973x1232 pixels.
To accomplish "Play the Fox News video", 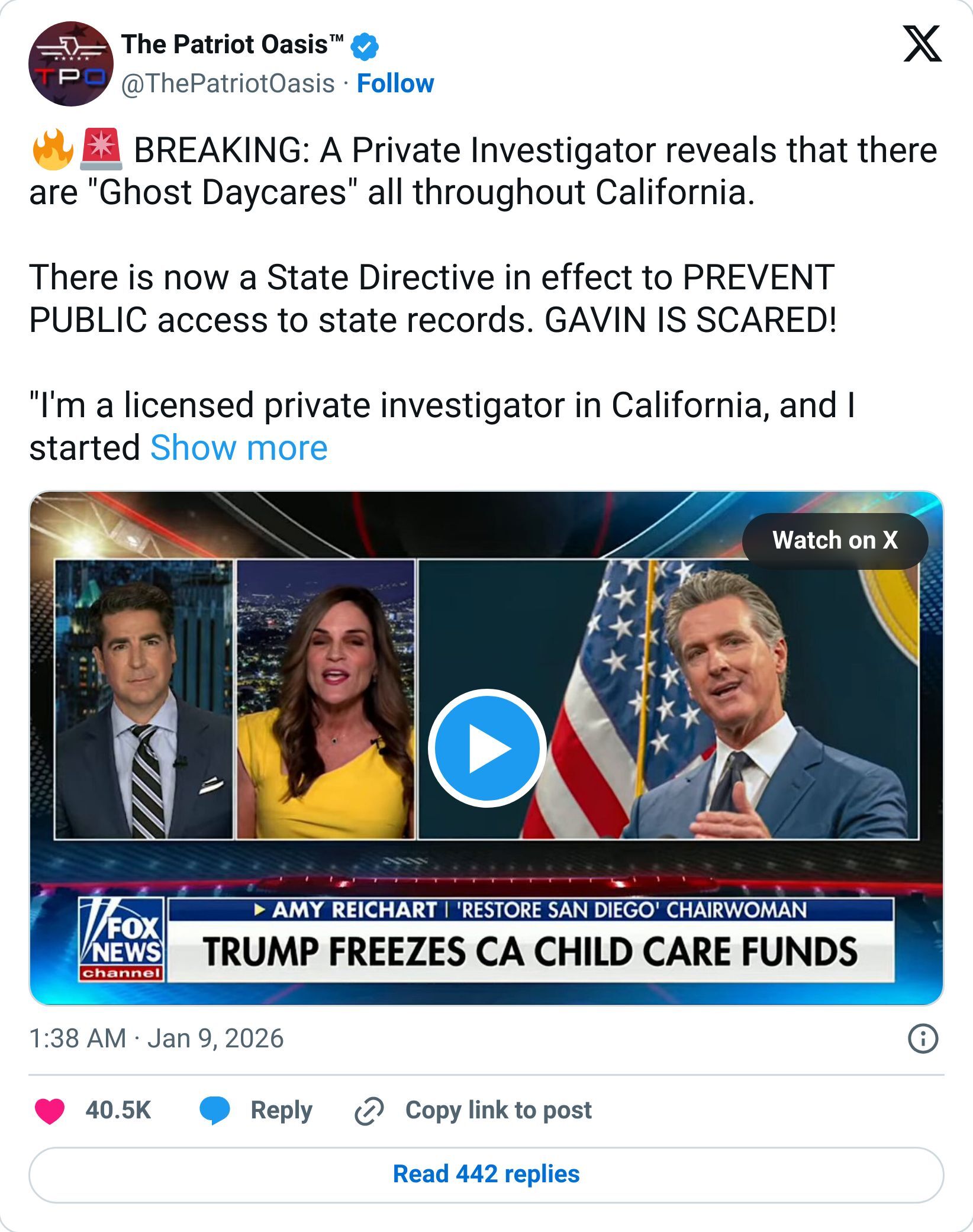I will click(486, 749).
